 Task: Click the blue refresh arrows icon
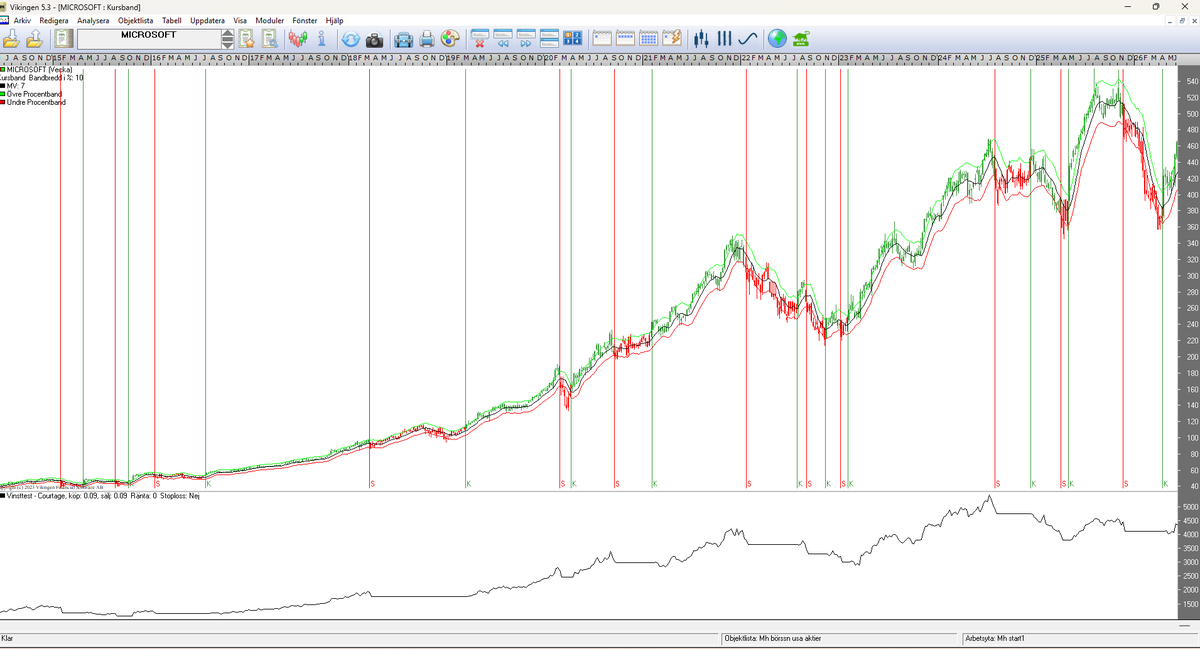[x=351, y=39]
